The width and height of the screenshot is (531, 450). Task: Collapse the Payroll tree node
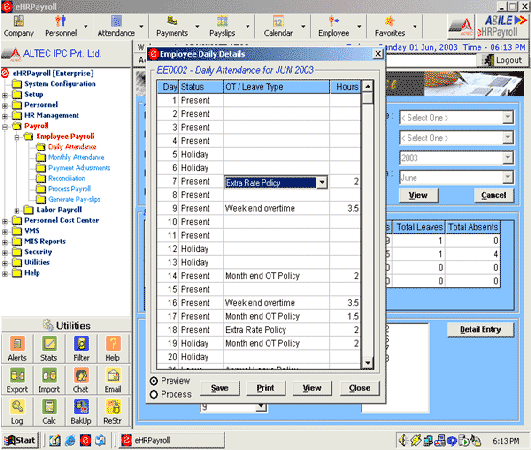click(x=5, y=127)
